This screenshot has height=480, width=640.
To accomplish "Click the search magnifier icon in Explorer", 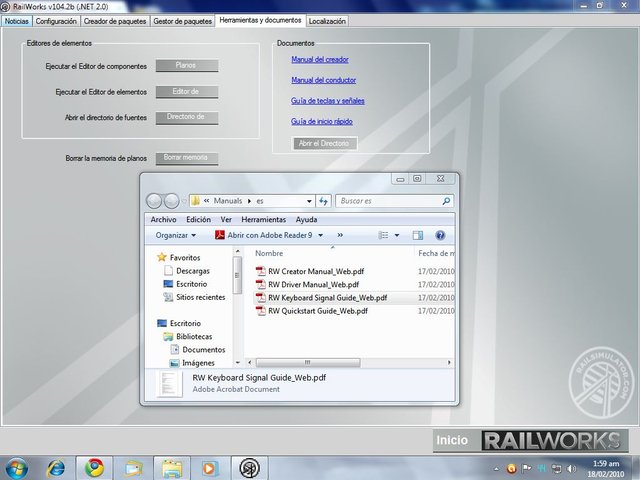I will pyautogui.click(x=445, y=201).
